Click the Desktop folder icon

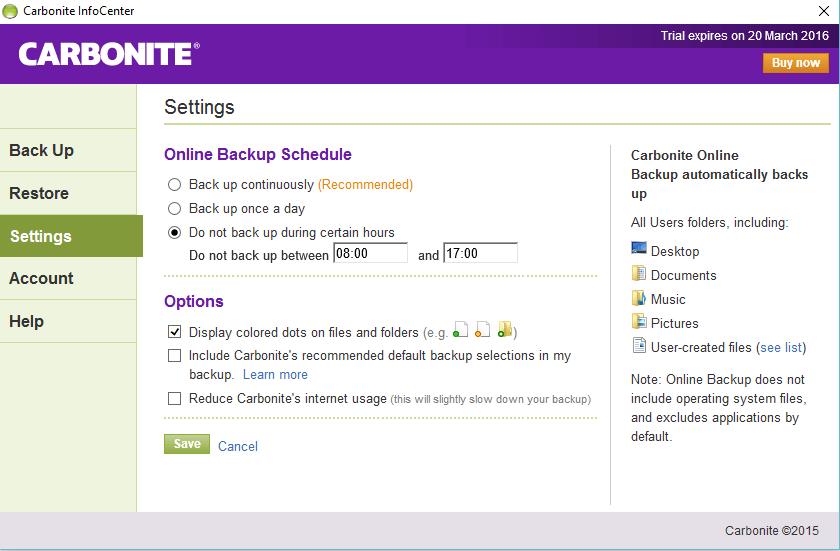pos(639,249)
